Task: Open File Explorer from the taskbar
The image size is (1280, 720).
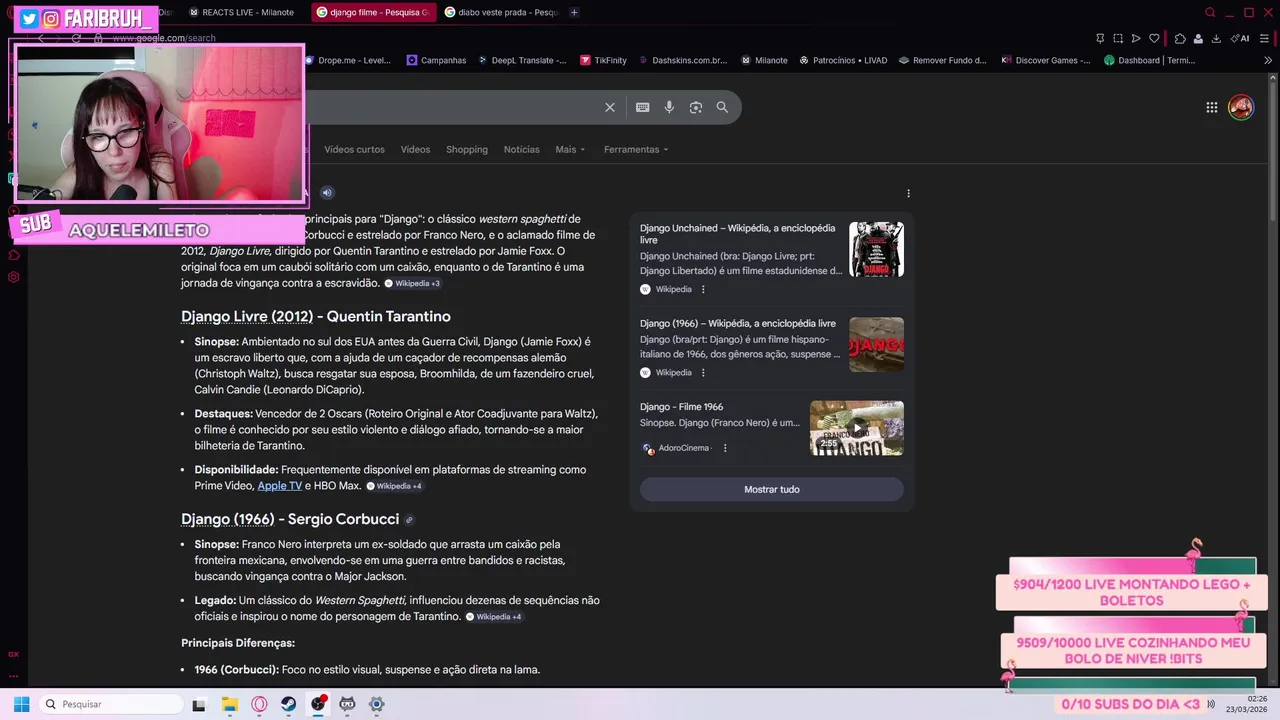Action: [x=229, y=704]
